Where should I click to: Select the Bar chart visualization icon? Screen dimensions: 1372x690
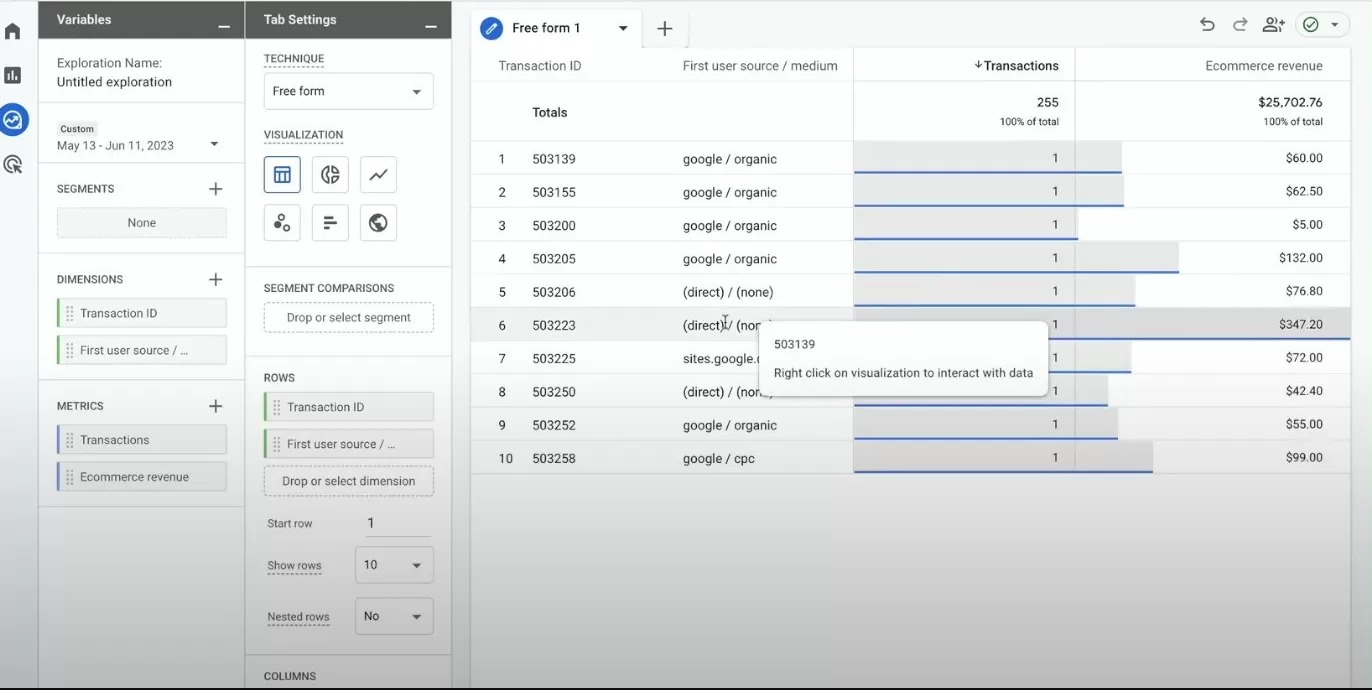(330, 222)
